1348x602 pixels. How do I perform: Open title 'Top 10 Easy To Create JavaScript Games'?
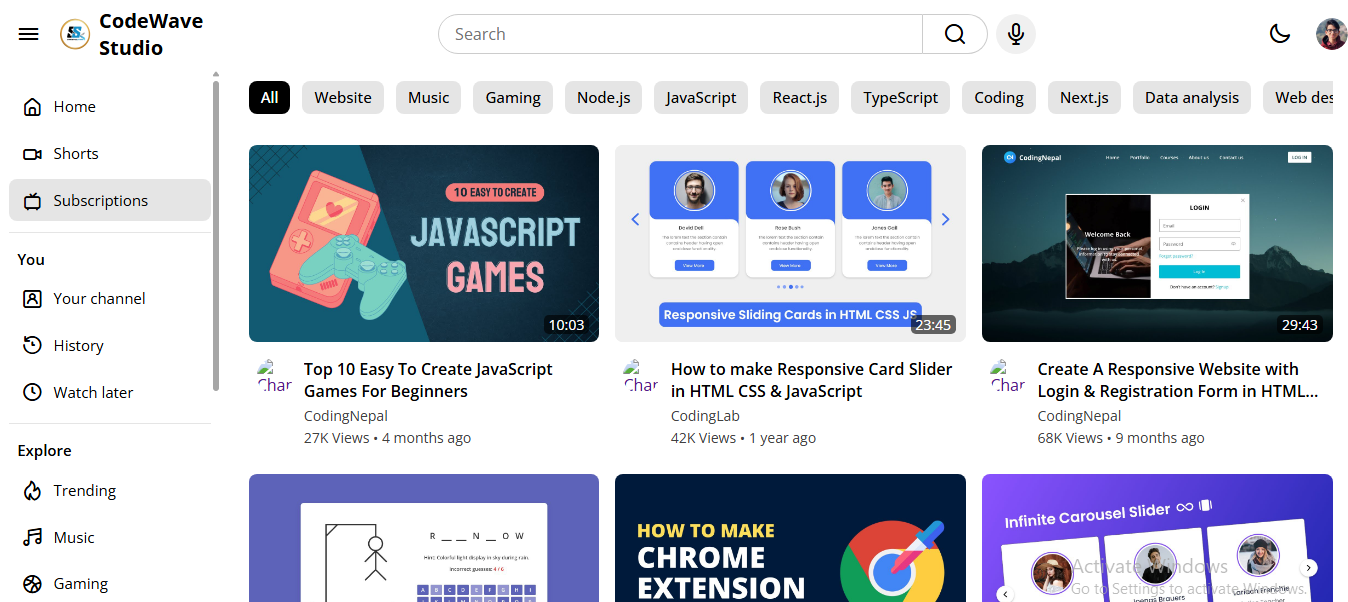coord(428,380)
